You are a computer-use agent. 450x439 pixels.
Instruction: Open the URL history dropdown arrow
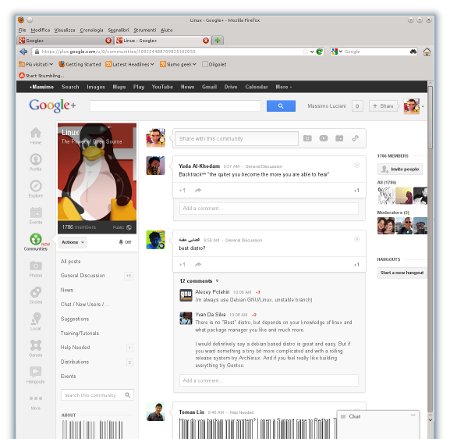[x=312, y=52]
